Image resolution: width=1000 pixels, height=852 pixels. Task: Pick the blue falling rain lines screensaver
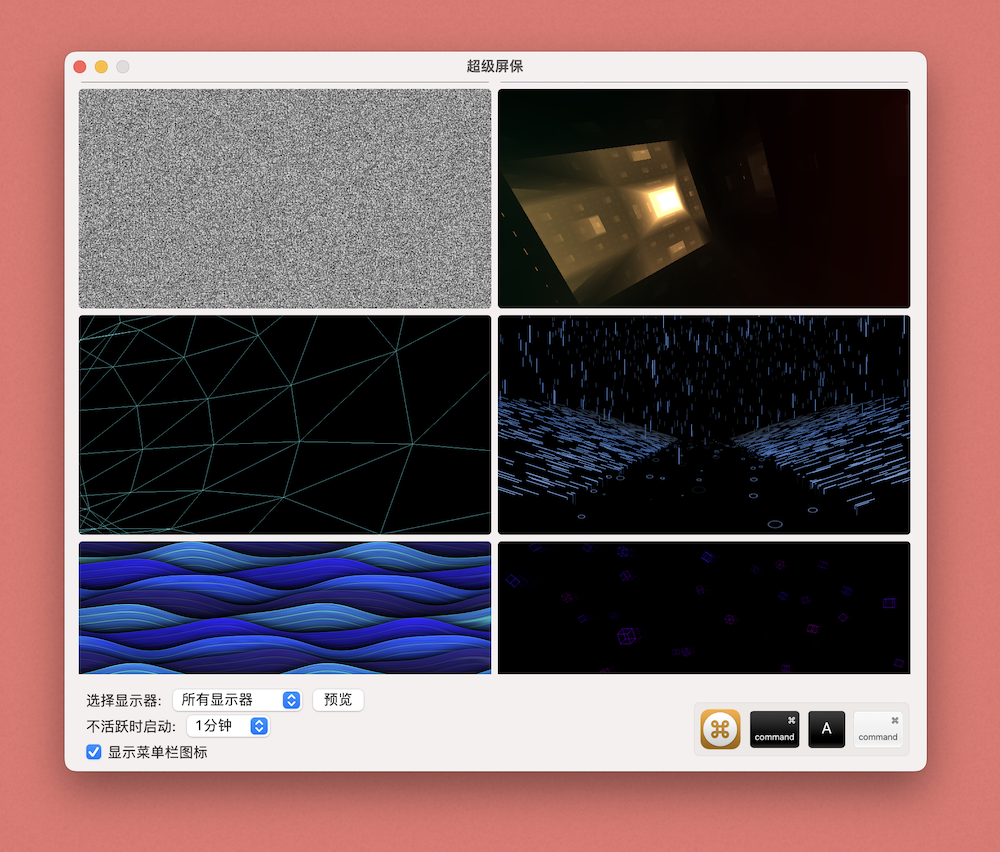coord(704,425)
